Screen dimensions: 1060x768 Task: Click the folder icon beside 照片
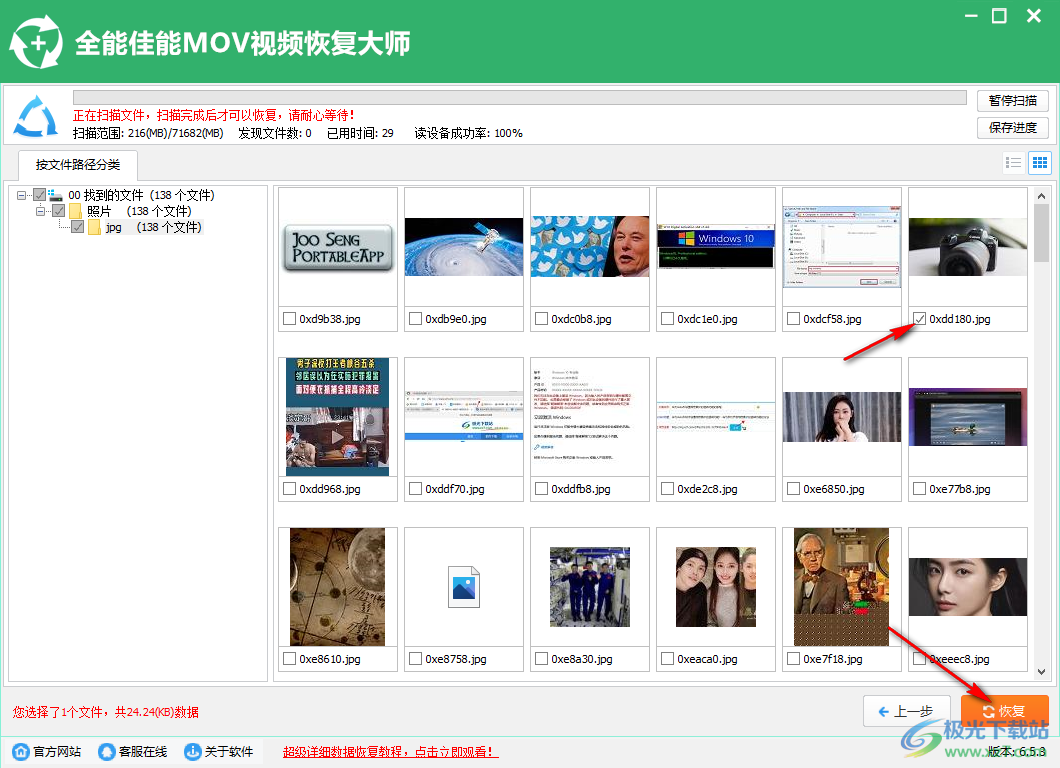pyautogui.click(x=75, y=212)
